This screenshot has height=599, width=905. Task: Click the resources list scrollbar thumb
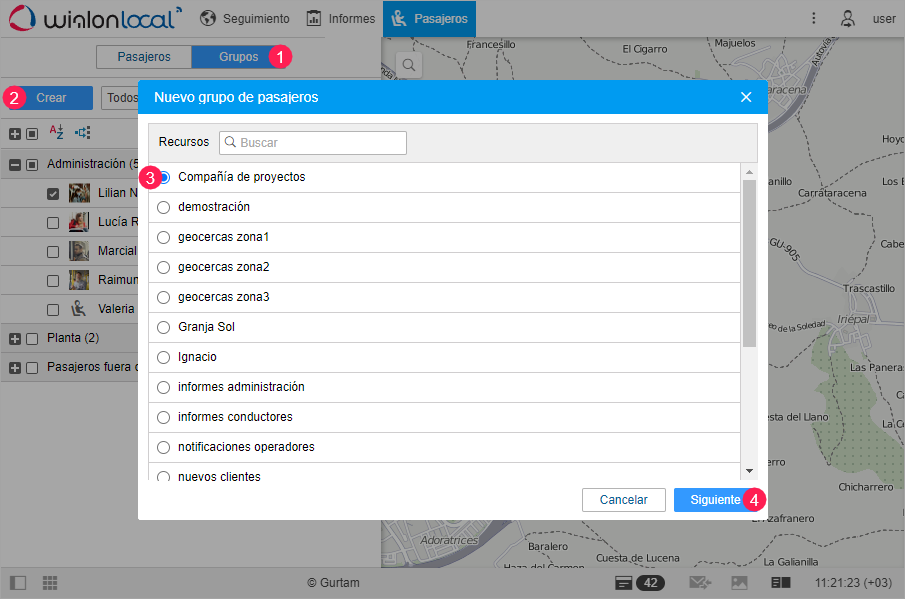coord(749,263)
